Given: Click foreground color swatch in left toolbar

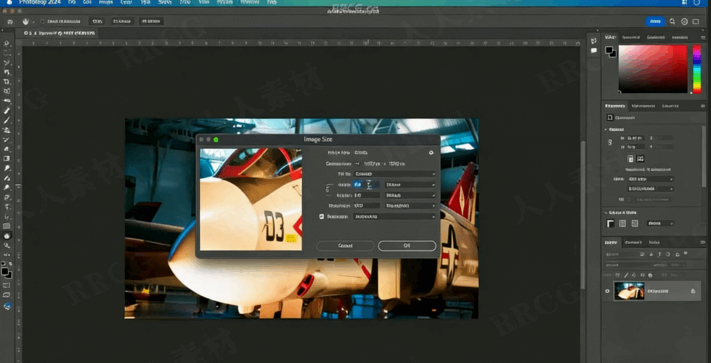Looking at the screenshot, I should [5, 271].
